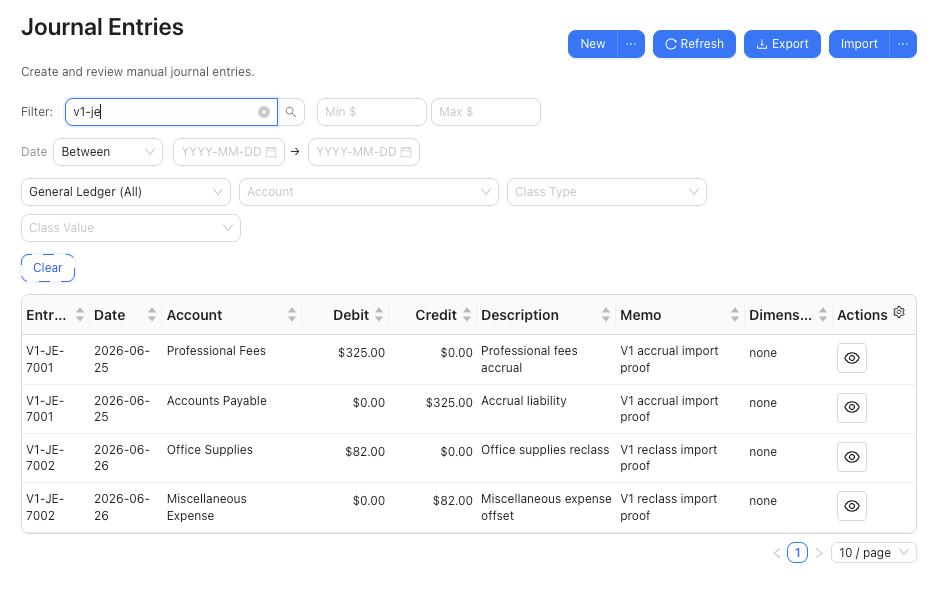
Task: View the Professional Fees entry via eye icon
Action: point(852,358)
